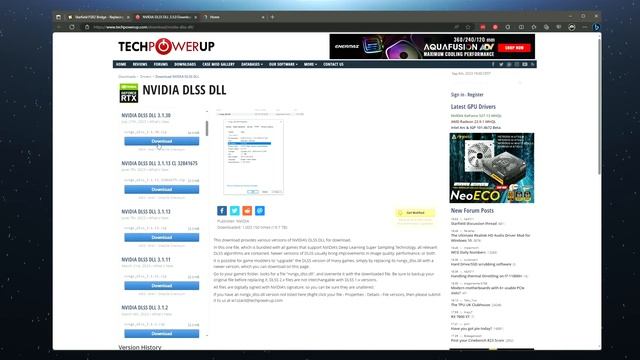Open NVIDIA GeForce driver link
The width and height of the screenshot is (640, 360).
tap(476, 116)
